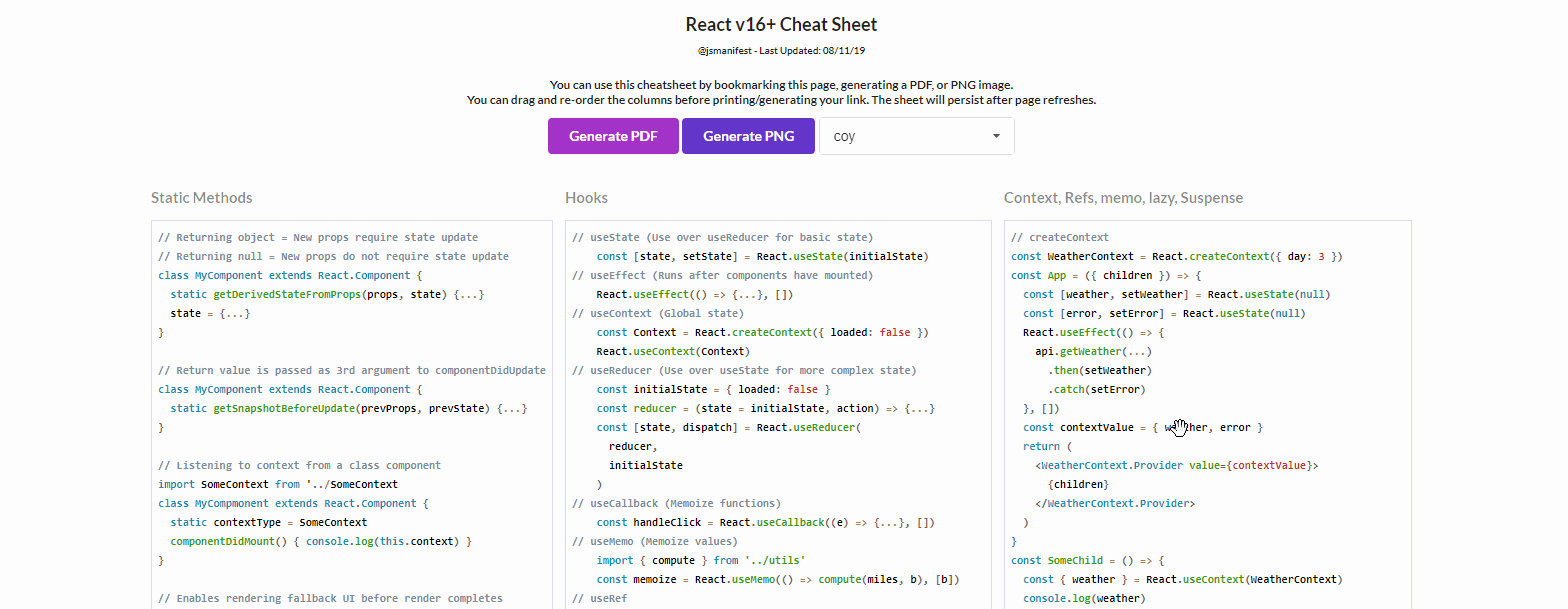This screenshot has width=1568, height=609.
Task: Click the Generate PDF button
Action: pos(613,136)
